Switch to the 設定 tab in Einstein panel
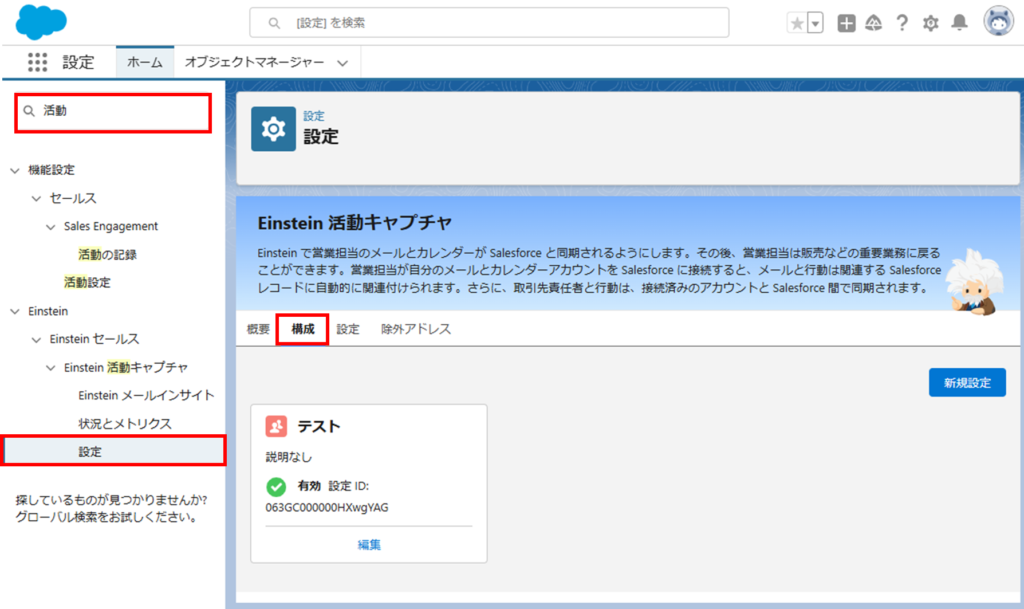This screenshot has width=1024, height=609. (347, 329)
